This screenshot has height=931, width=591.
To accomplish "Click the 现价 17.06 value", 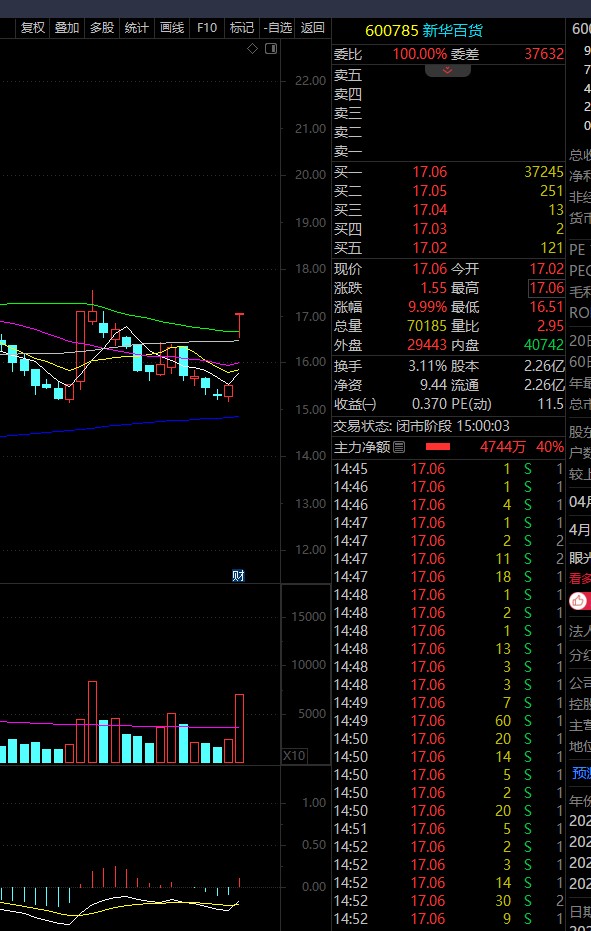I will tap(429, 269).
